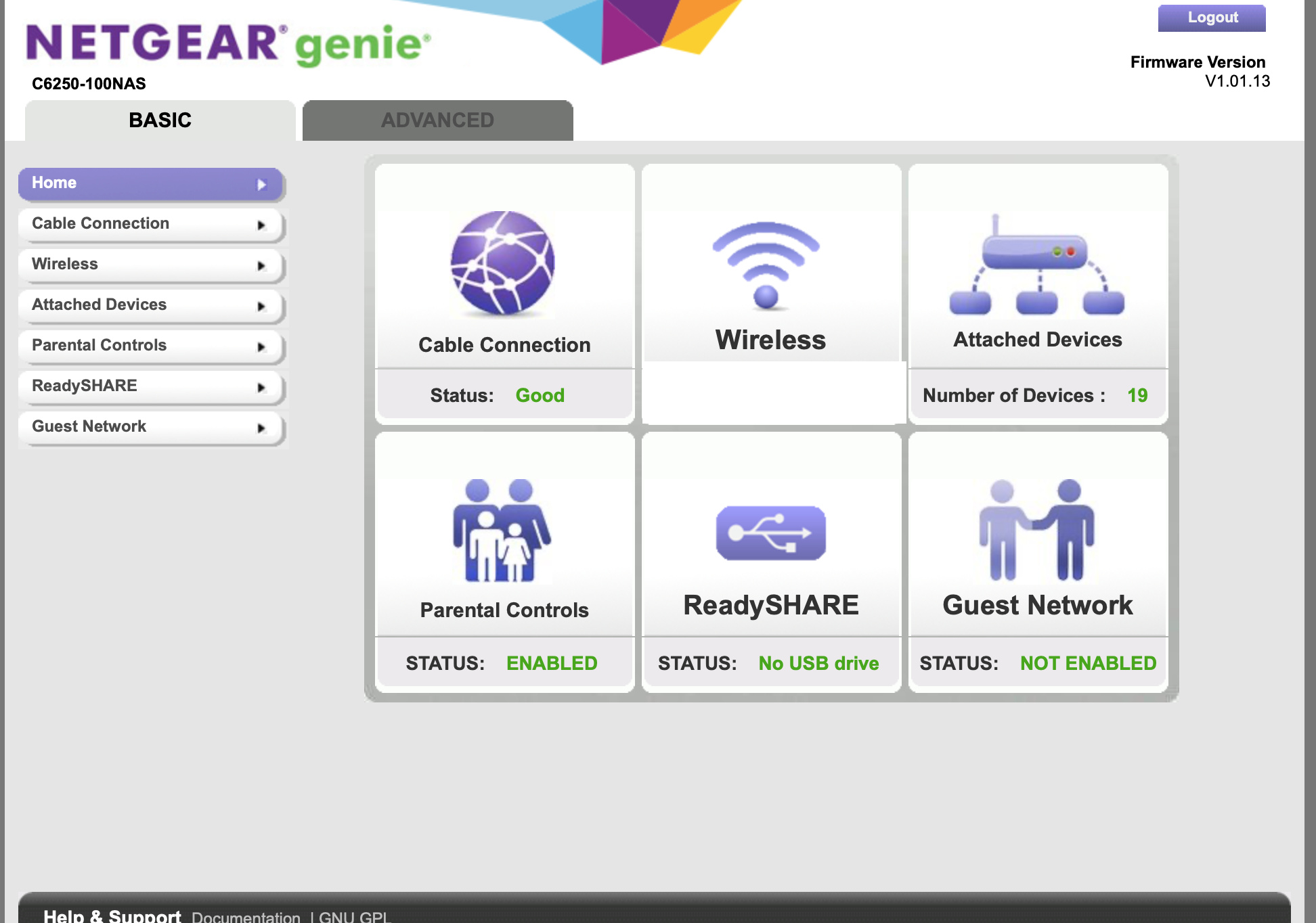Viewport: 1316px width, 923px height.
Task: Click the Help & Support footer label
Action: pos(112,916)
